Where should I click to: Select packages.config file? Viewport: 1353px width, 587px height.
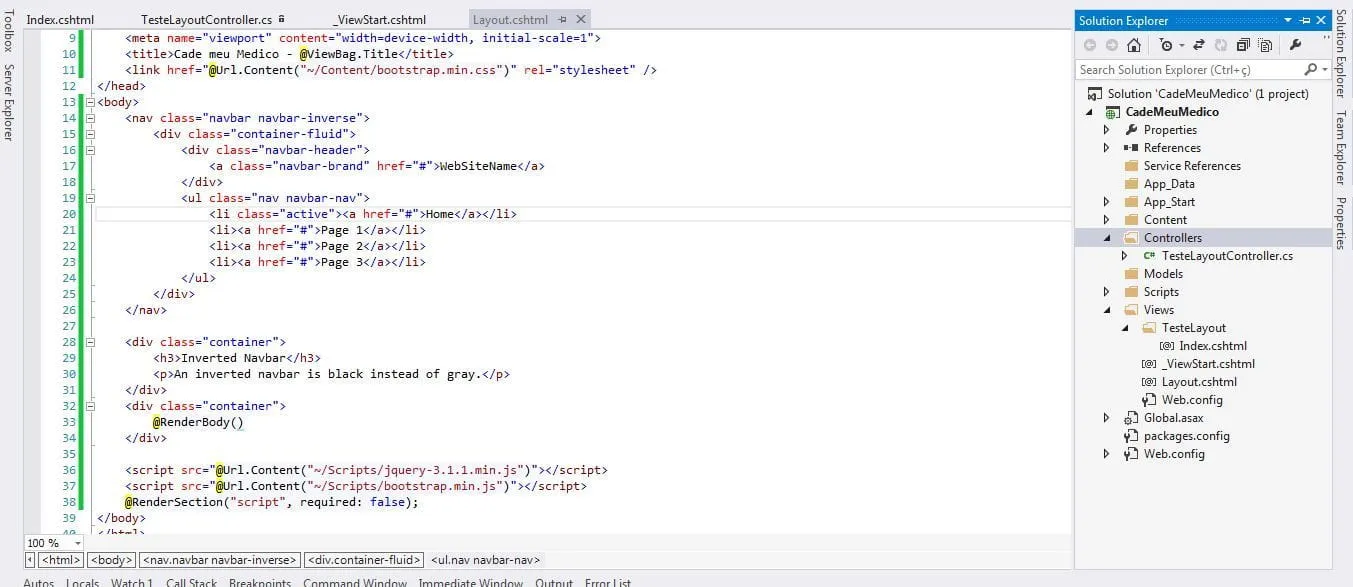click(1186, 436)
